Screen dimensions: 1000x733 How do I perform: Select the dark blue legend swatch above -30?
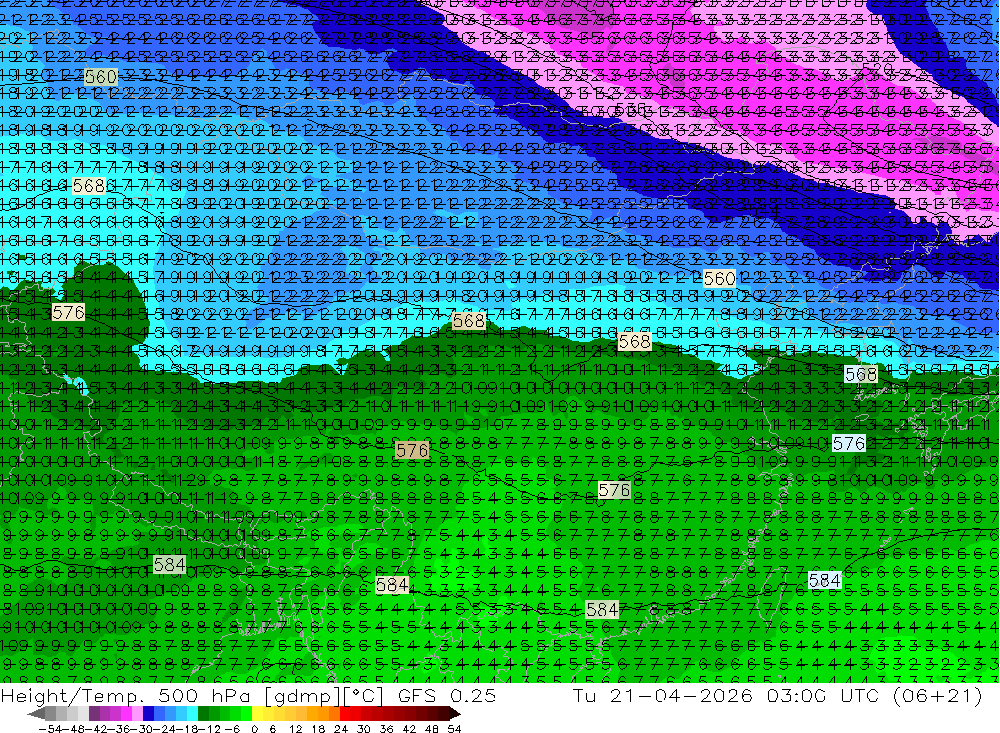click(148, 713)
